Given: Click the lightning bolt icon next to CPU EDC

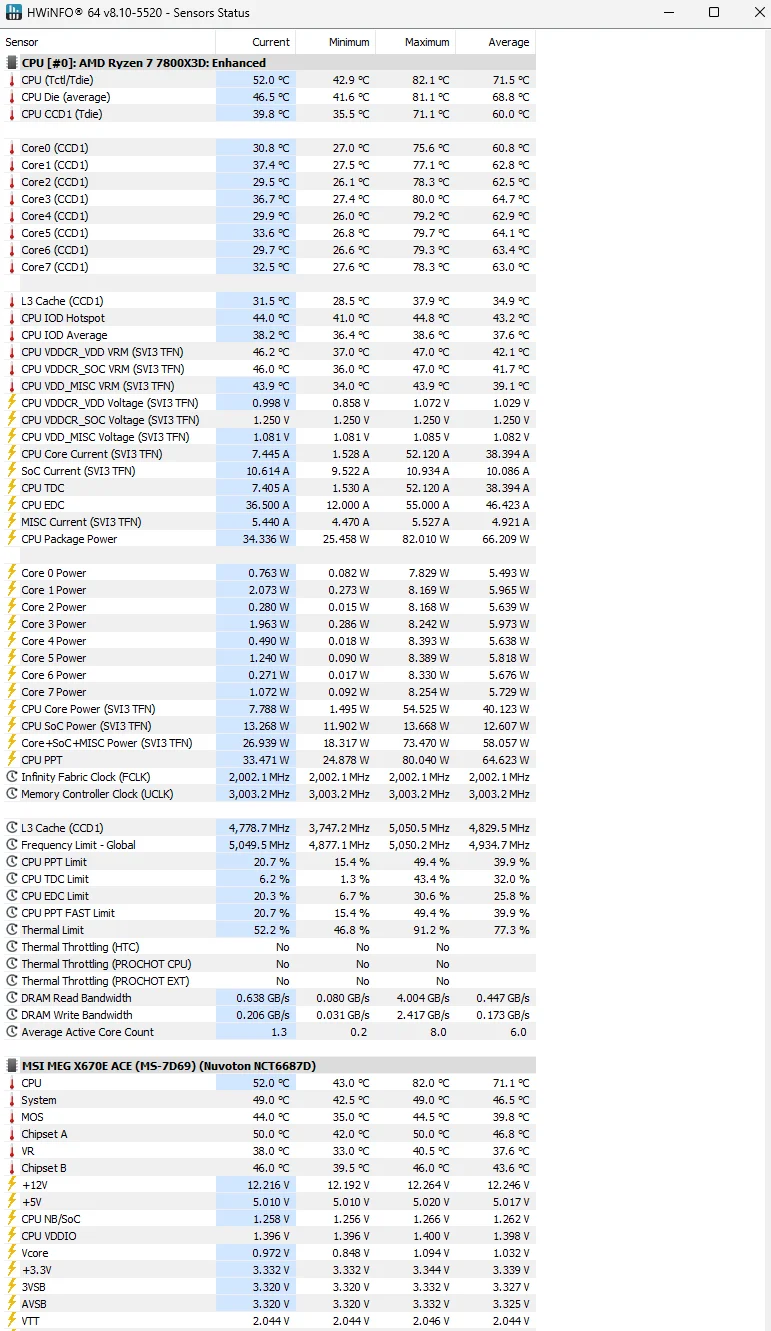Looking at the screenshot, I should tap(12, 505).
